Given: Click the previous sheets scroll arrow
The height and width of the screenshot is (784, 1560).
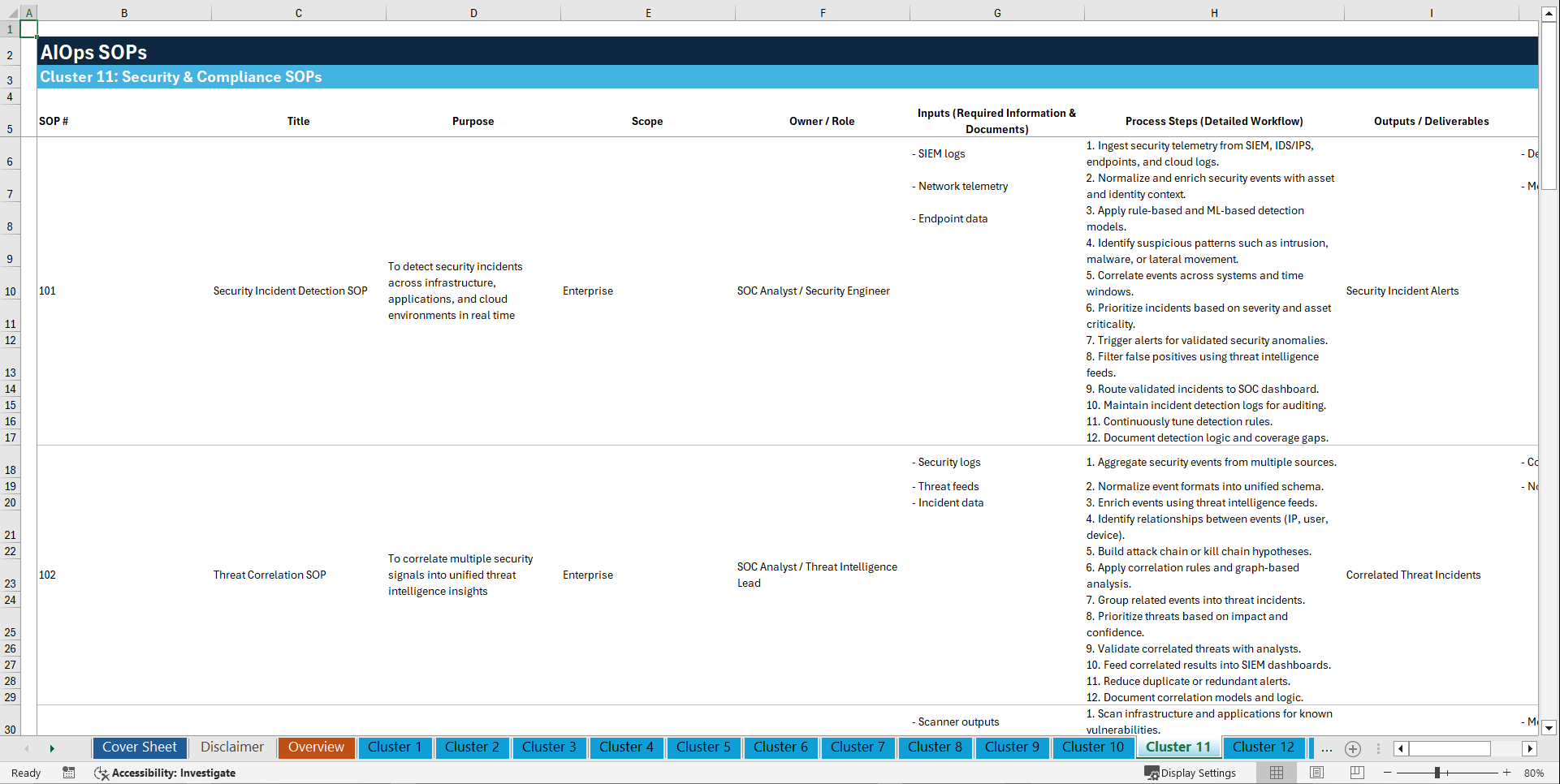Looking at the screenshot, I should pyautogui.click(x=27, y=748).
